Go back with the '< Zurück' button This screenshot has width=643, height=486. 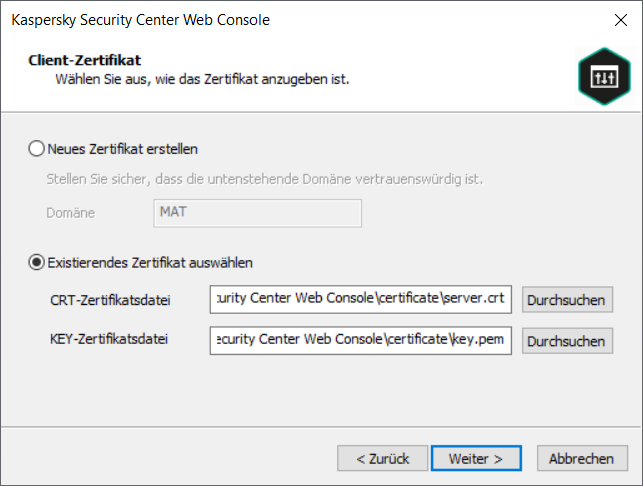click(x=382, y=458)
